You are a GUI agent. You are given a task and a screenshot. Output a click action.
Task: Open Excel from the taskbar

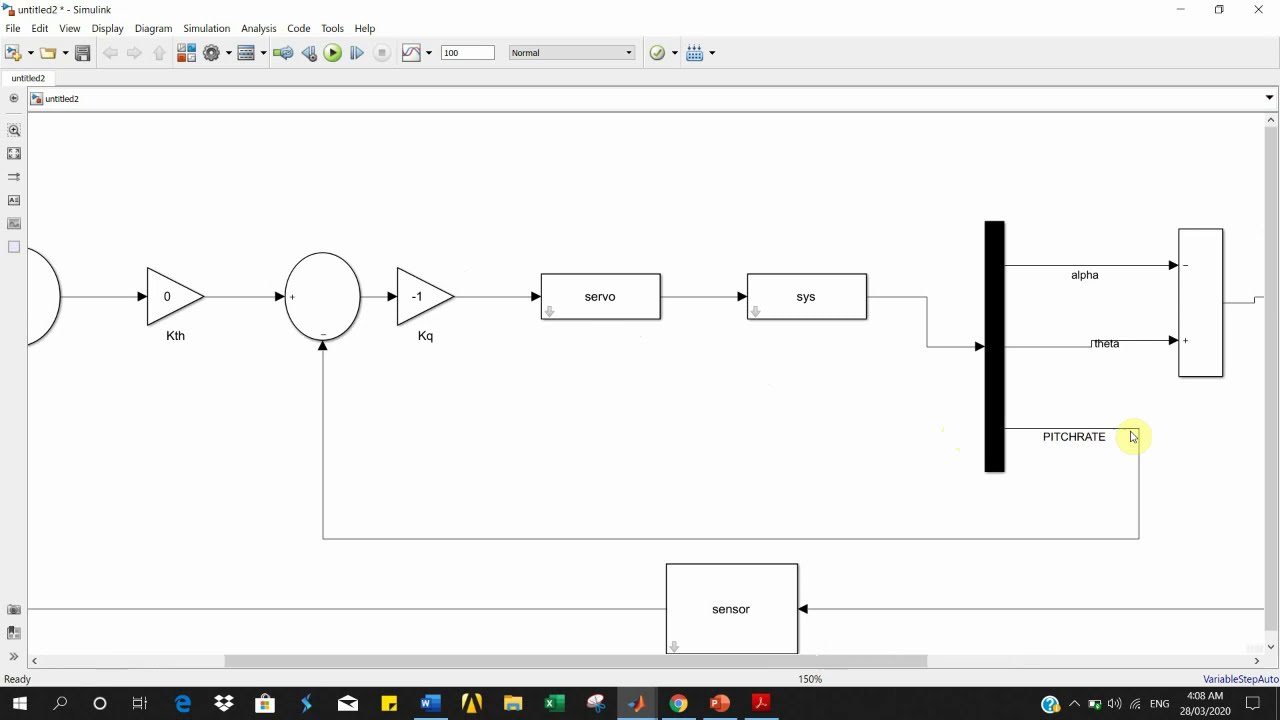[x=554, y=704]
